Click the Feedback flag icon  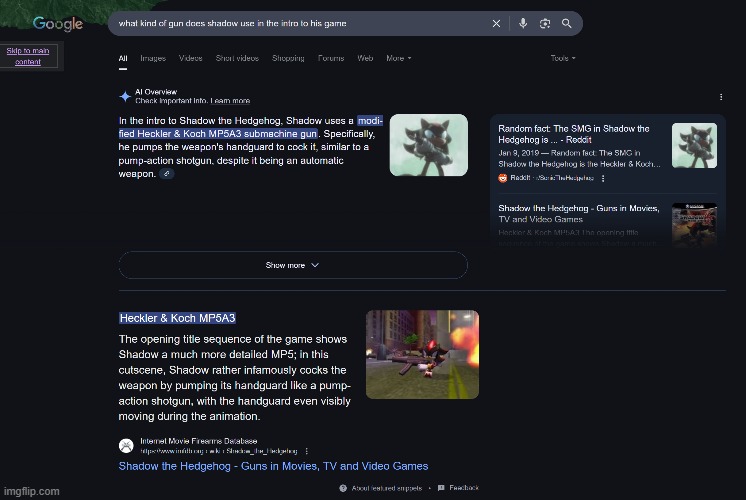coord(441,488)
